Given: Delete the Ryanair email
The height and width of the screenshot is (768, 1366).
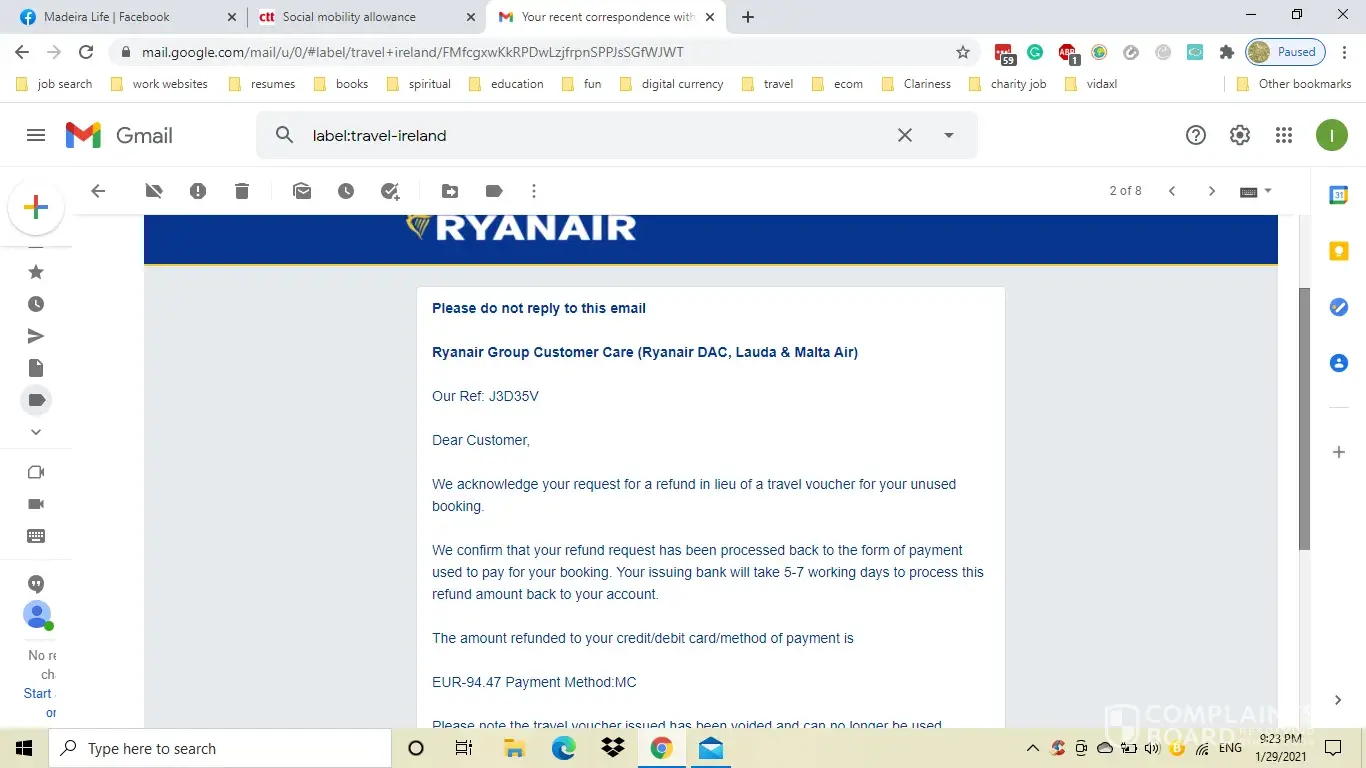Looking at the screenshot, I should 242,191.
